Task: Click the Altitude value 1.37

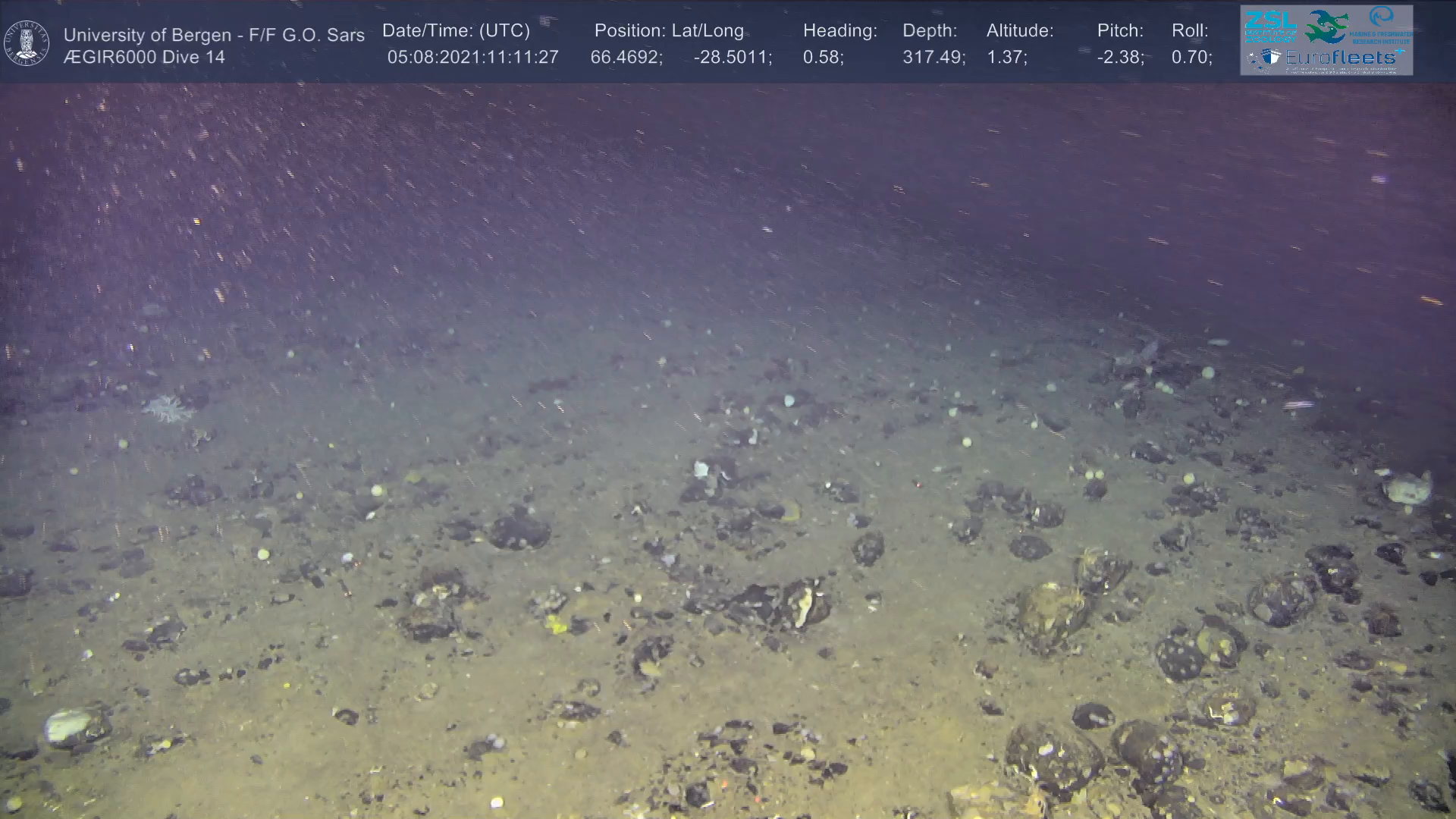Action: (1006, 58)
